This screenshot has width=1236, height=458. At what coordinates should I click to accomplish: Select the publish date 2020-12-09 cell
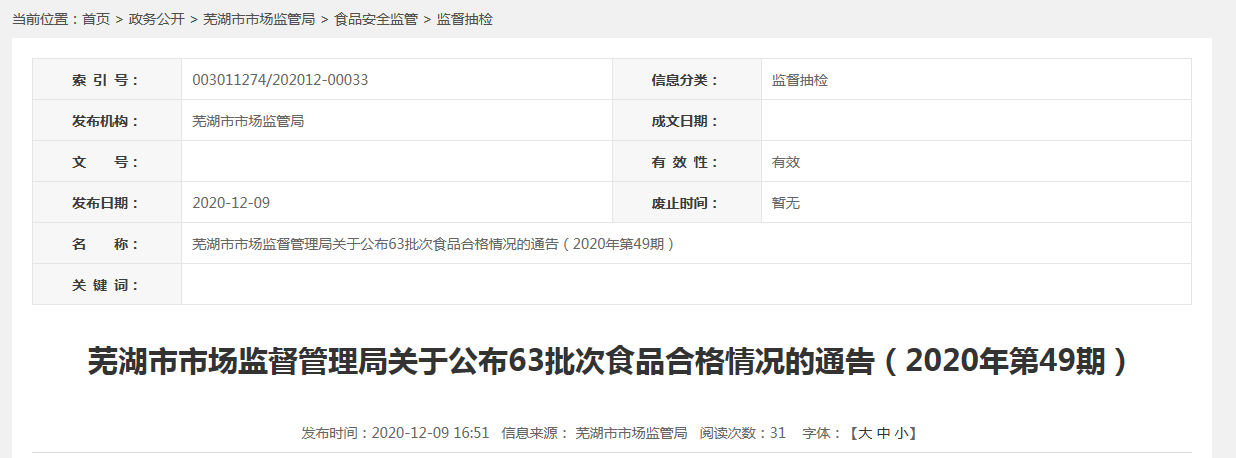click(x=397, y=203)
